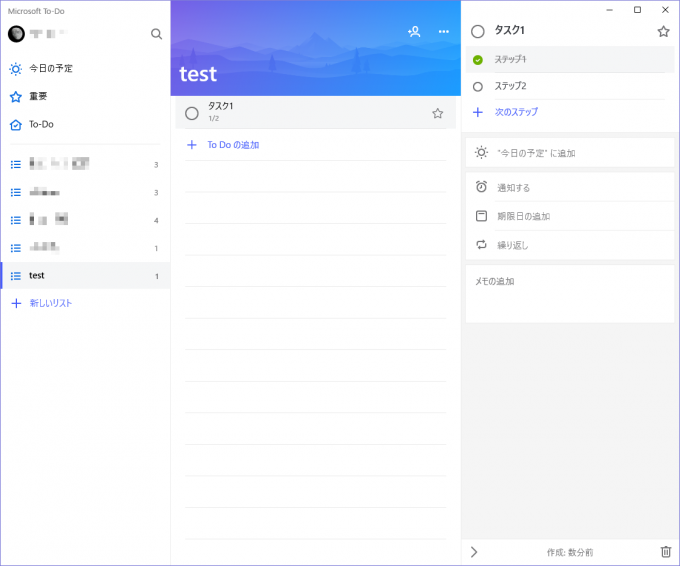The height and width of the screenshot is (566, 680).
Task: Delete the task with trash icon
Action: tap(666, 552)
